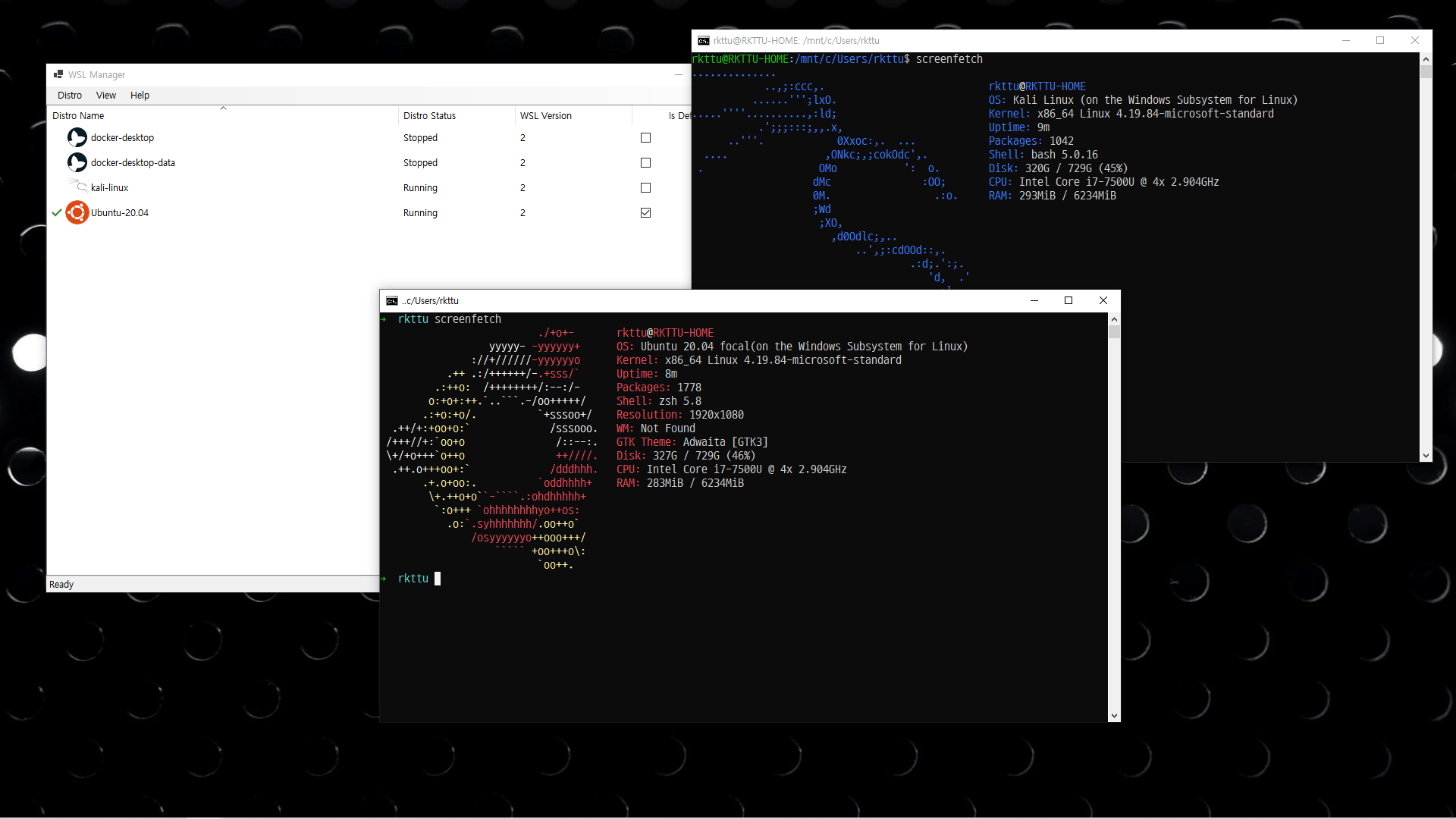This screenshot has width=1456, height=819.
Task: Open the Distro menu
Action: [70, 96]
